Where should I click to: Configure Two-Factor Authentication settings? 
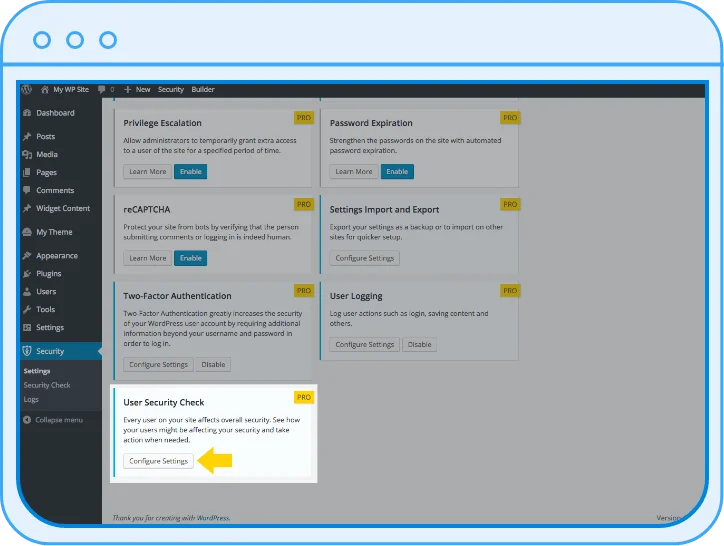coord(158,364)
